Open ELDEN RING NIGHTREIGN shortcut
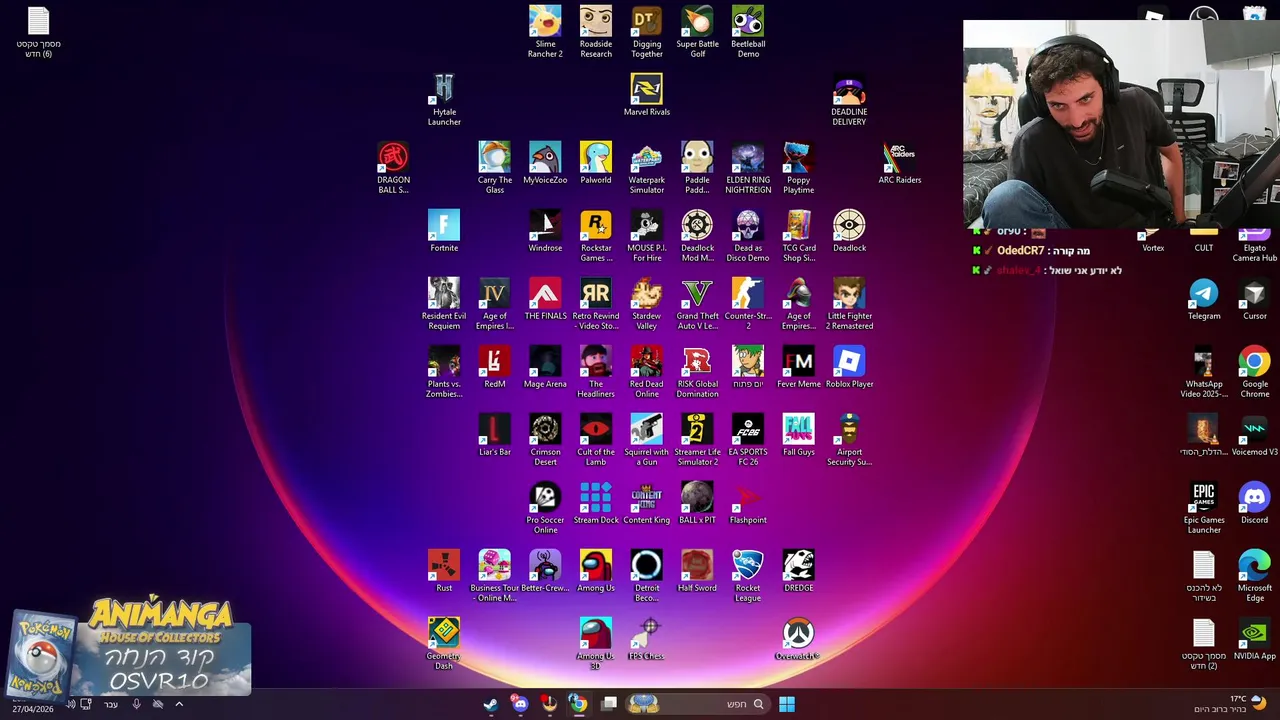 click(748, 168)
